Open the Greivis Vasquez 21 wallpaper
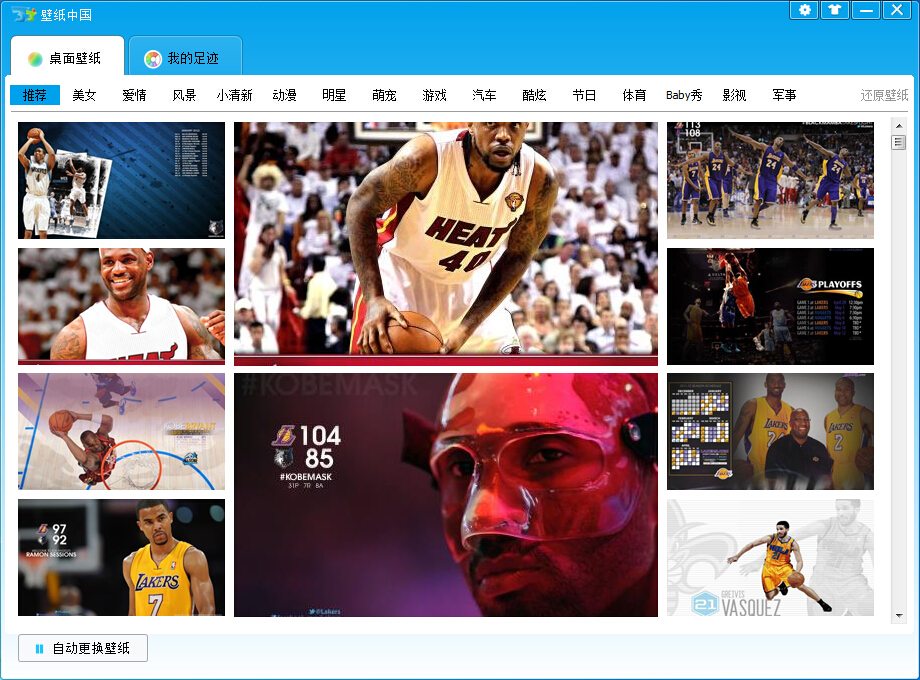 [x=770, y=557]
